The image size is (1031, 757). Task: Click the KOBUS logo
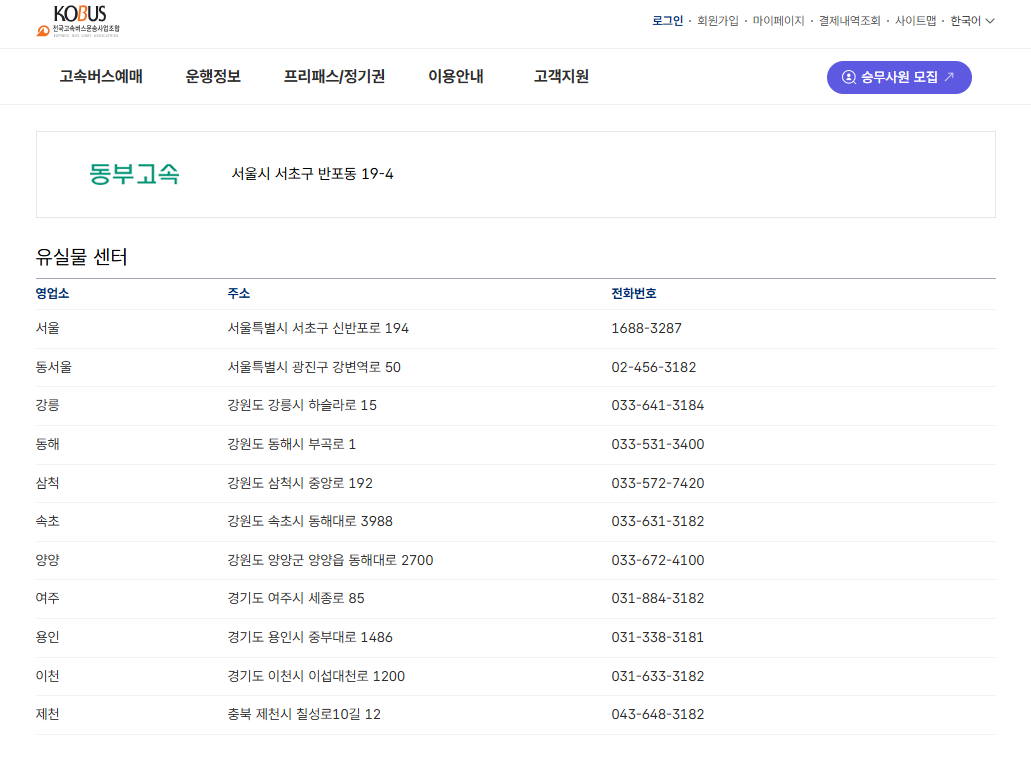click(x=80, y=20)
